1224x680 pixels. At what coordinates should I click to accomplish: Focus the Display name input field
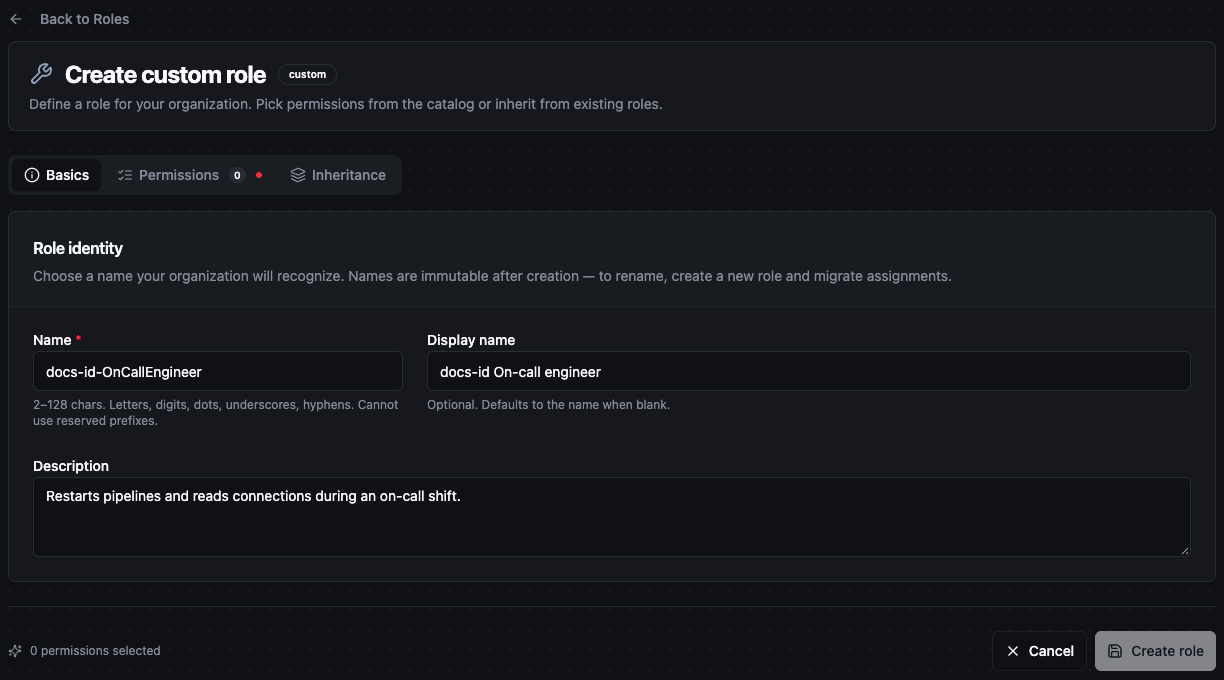point(808,371)
